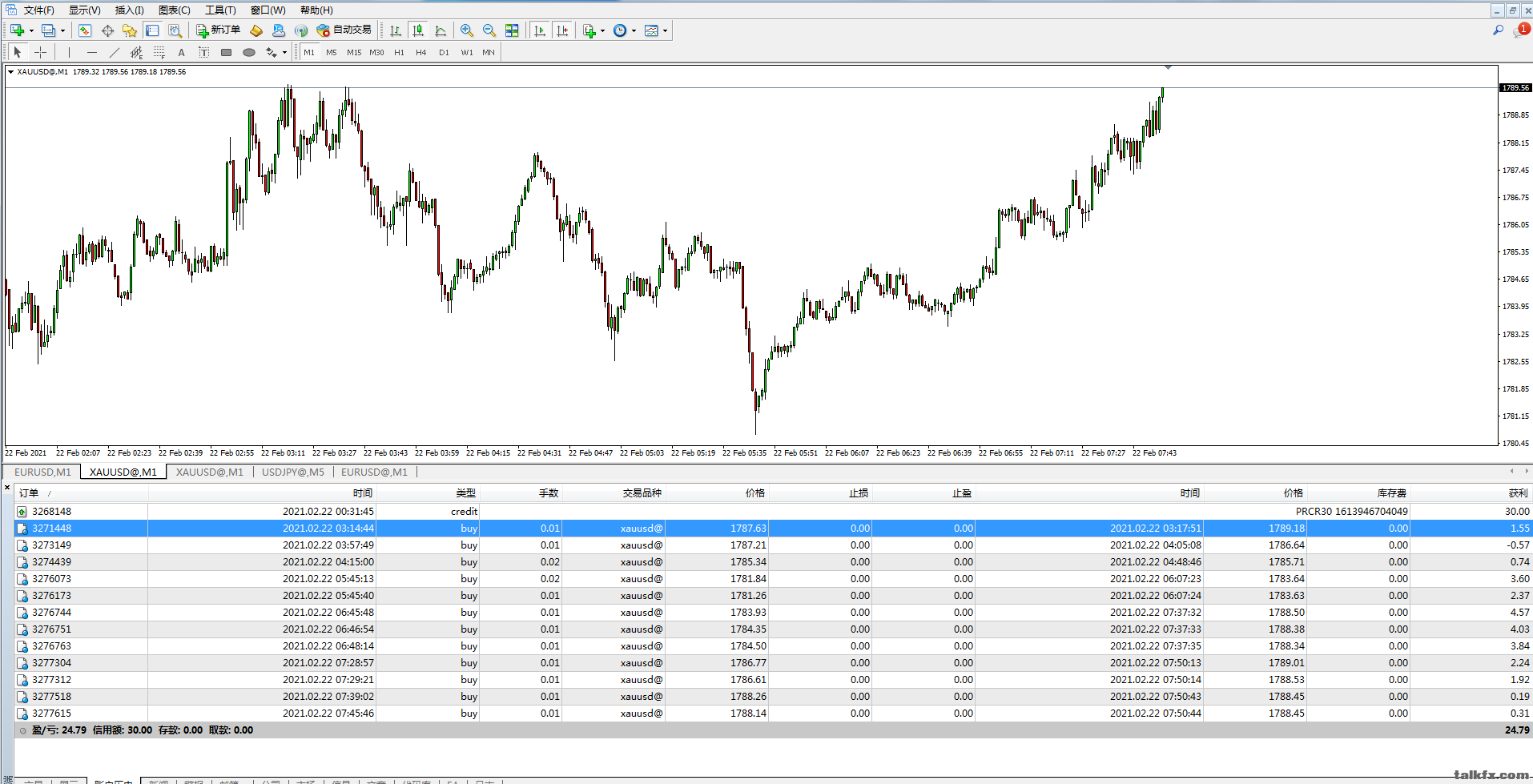Open the 帮助(H) menu
Viewport: 1533px width, 784px height.
click(316, 10)
